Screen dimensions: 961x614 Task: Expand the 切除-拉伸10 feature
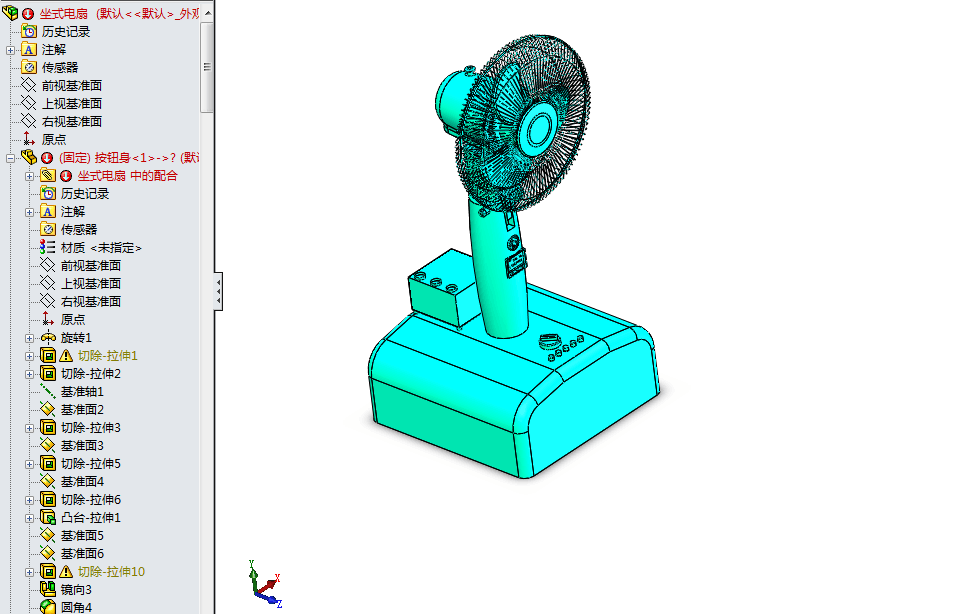coord(29,572)
